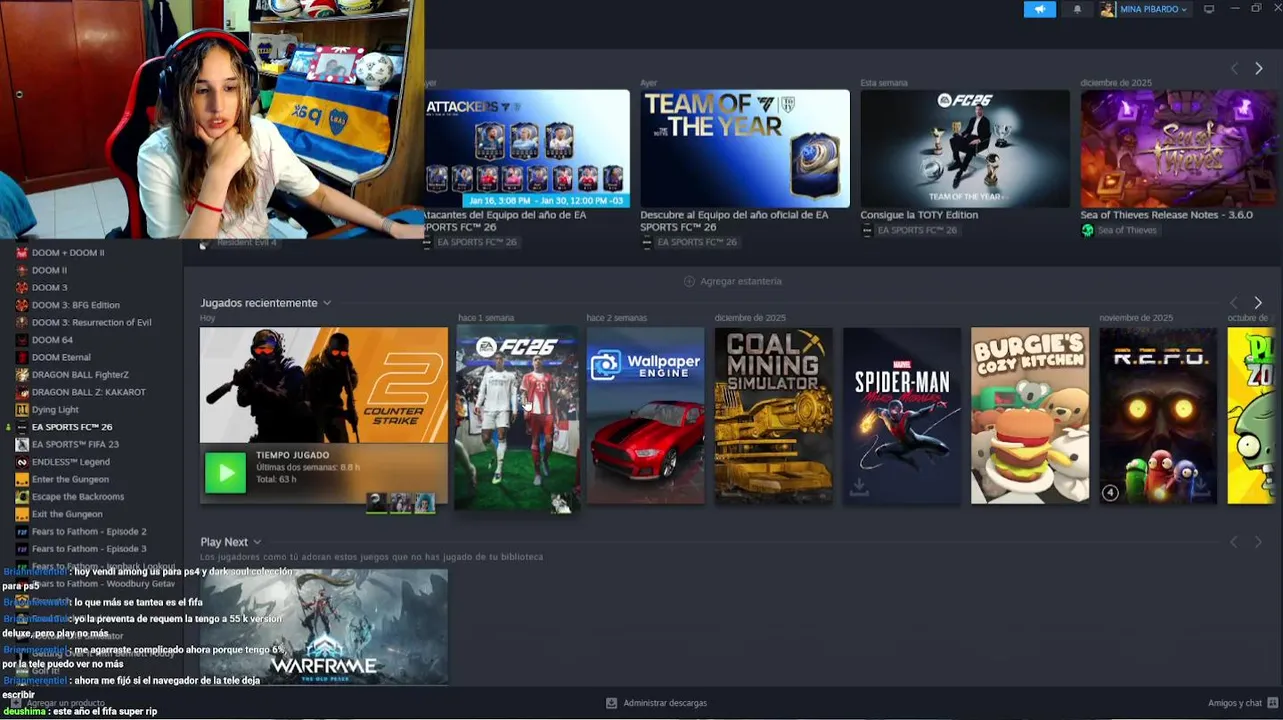Click the Dying Light game icon in sidebar

[x=22, y=409]
